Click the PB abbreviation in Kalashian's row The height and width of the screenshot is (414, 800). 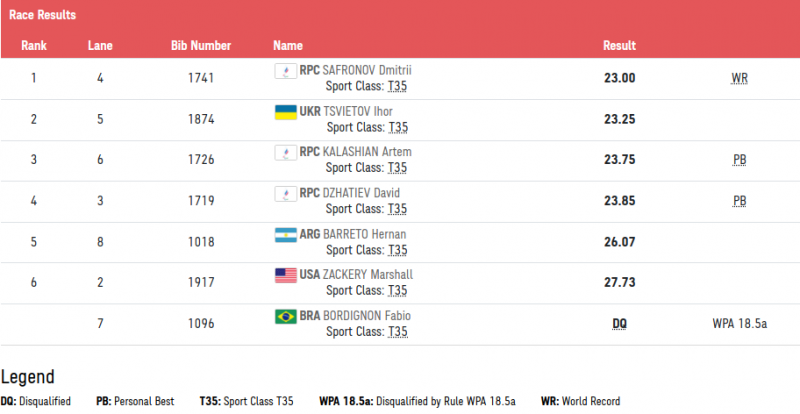[739, 160]
